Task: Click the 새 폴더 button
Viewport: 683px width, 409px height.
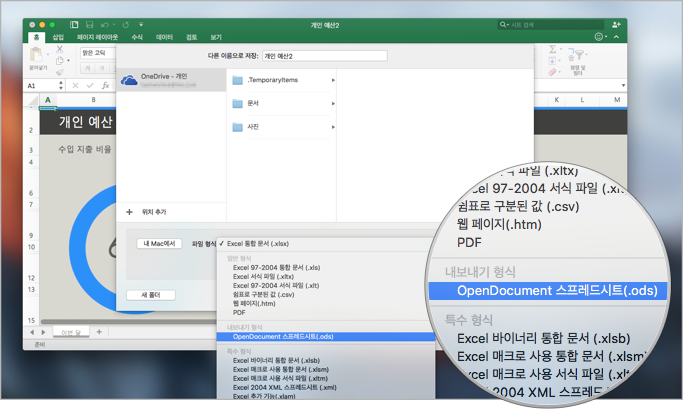Action: coord(151,295)
